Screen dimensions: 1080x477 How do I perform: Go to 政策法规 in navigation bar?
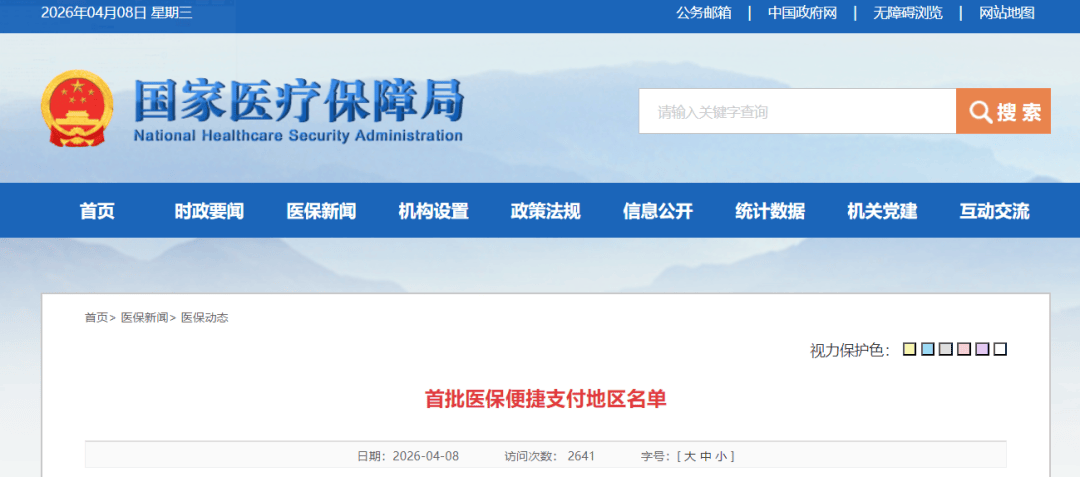(545, 211)
